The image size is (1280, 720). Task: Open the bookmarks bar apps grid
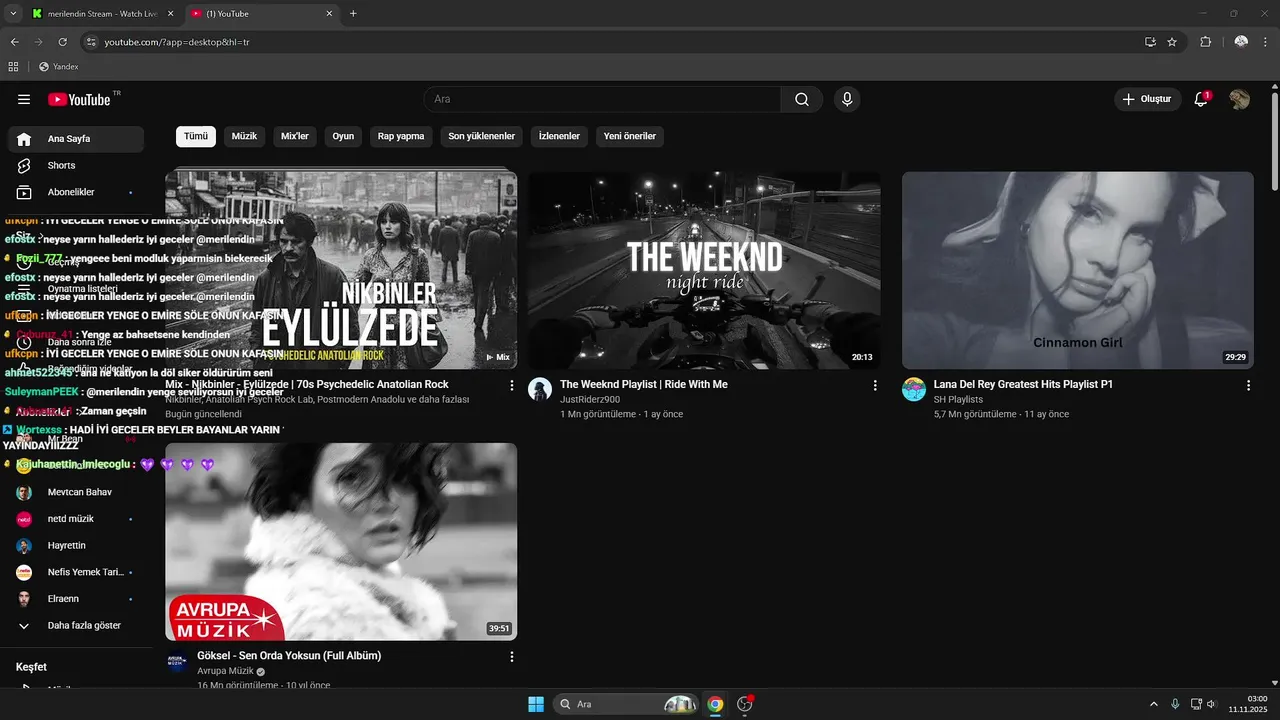pos(13,67)
